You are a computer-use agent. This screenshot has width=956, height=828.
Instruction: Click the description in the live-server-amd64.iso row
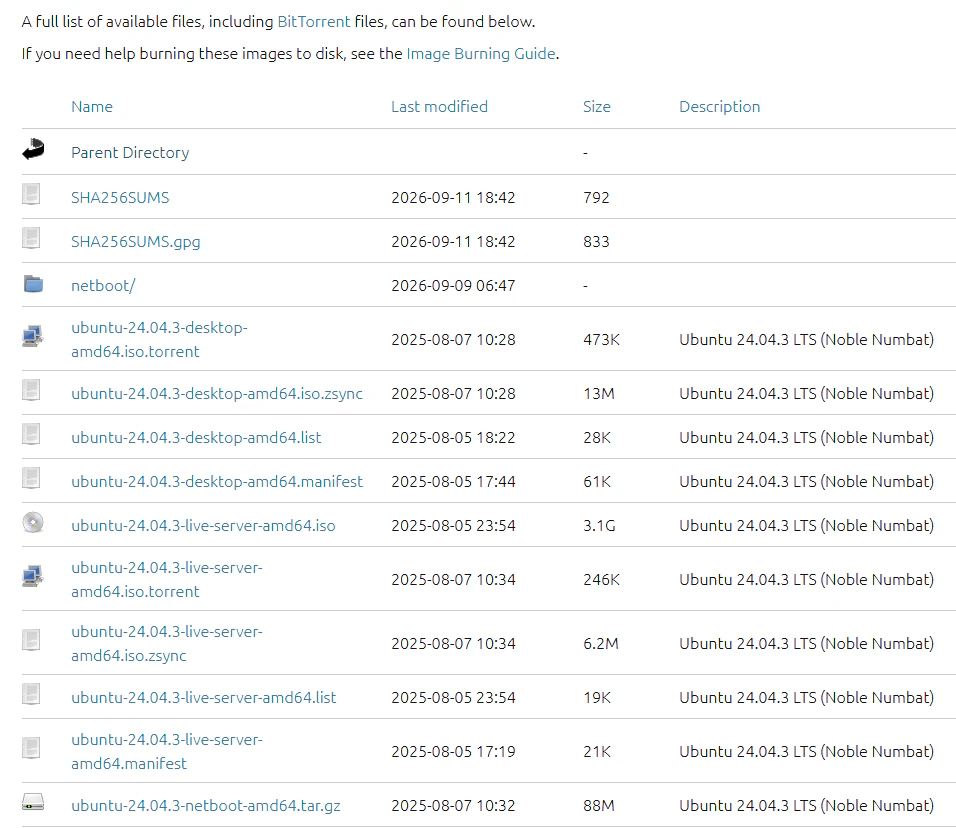(x=806, y=526)
